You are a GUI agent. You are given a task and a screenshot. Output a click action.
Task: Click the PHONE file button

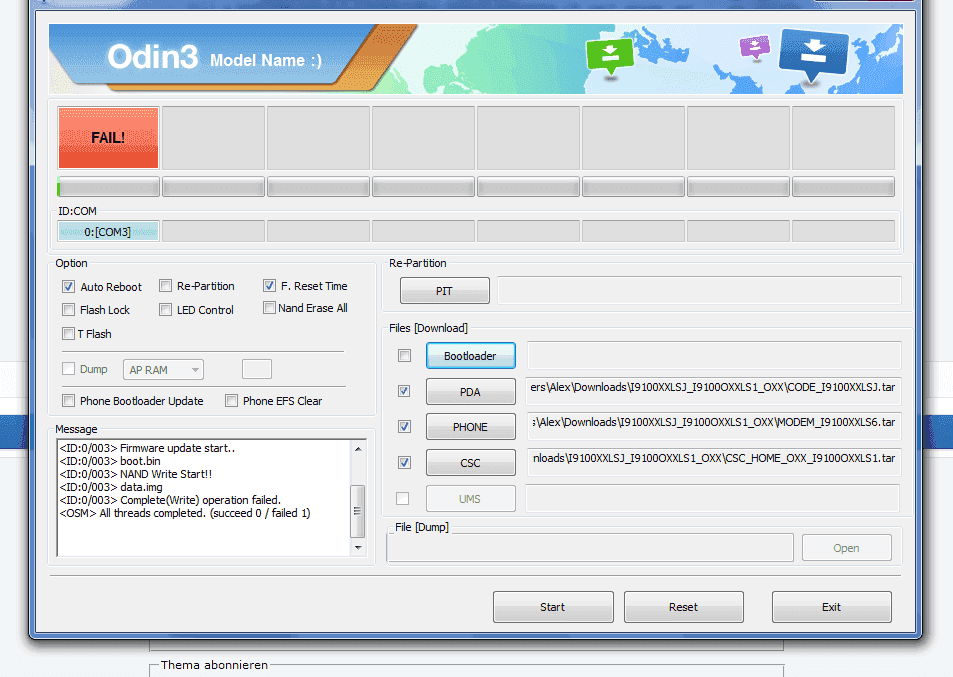(x=470, y=427)
